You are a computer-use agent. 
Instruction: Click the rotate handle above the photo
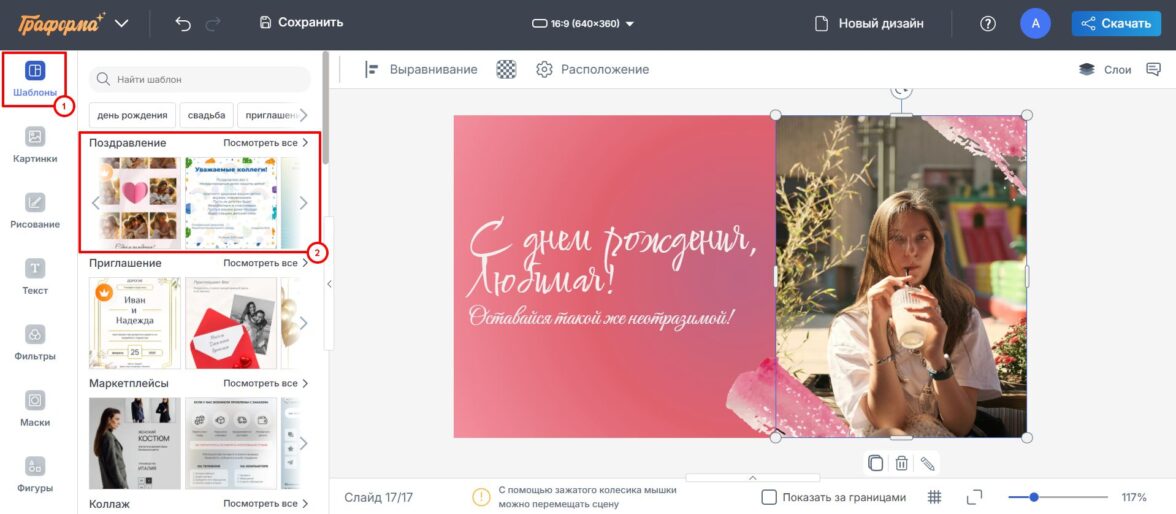[x=902, y=89]
